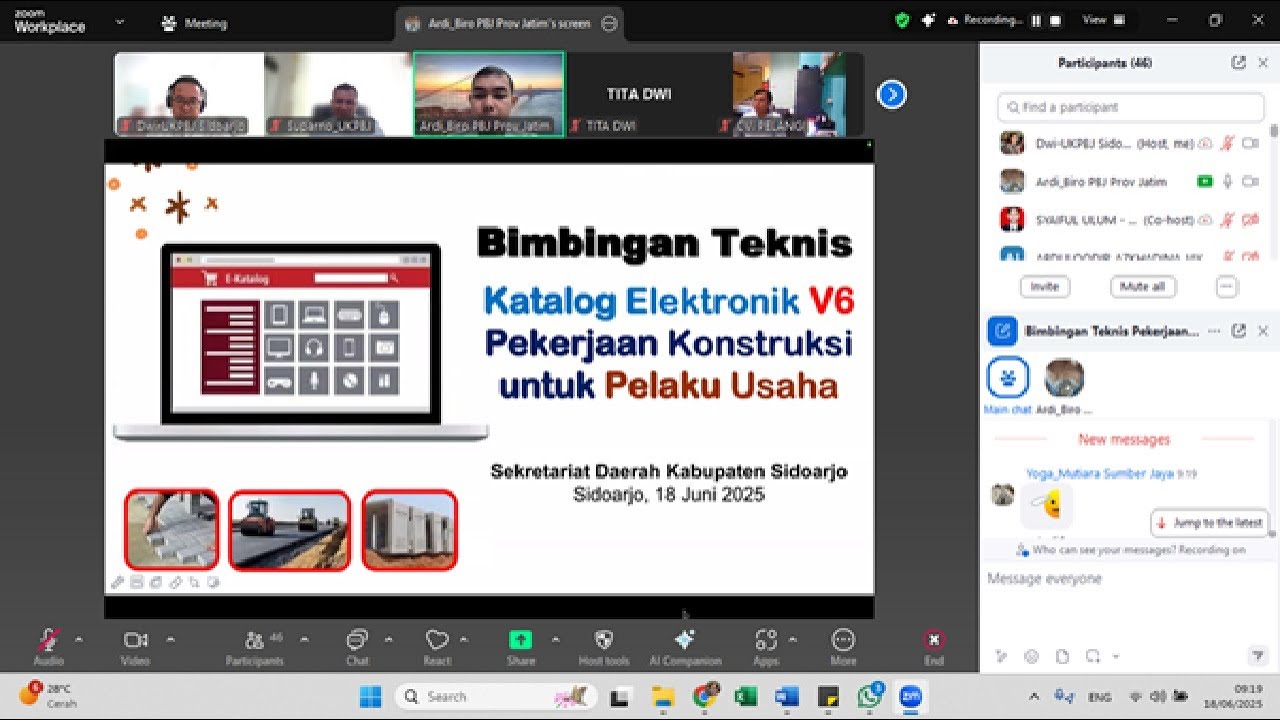Screen dimensions: 1280x720
Task: Open the AI Companion sparkle icon
Action: pyautogui.click(x=685, y=640)
